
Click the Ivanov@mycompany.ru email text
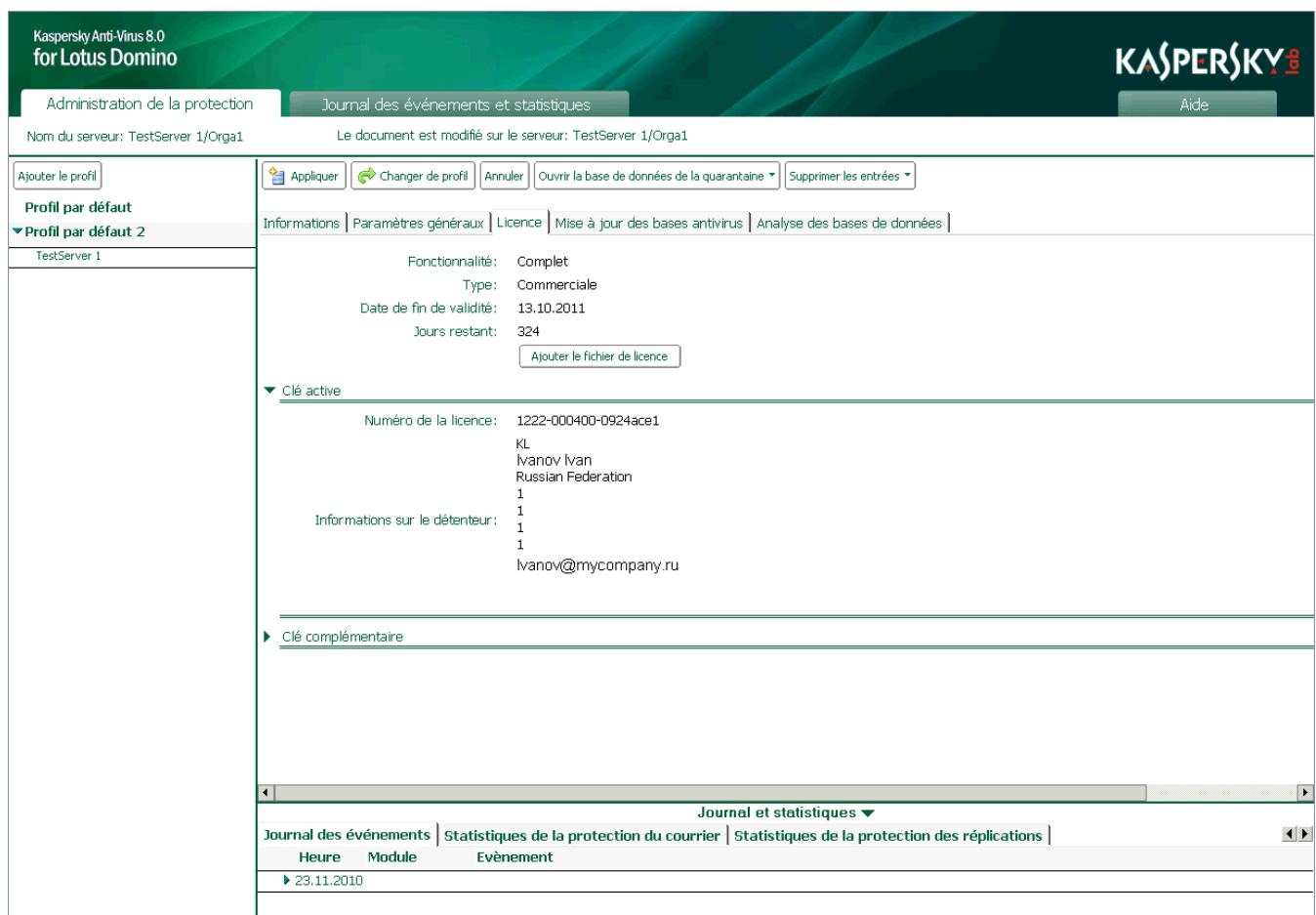pyautogui.click(x=597, y=565)
